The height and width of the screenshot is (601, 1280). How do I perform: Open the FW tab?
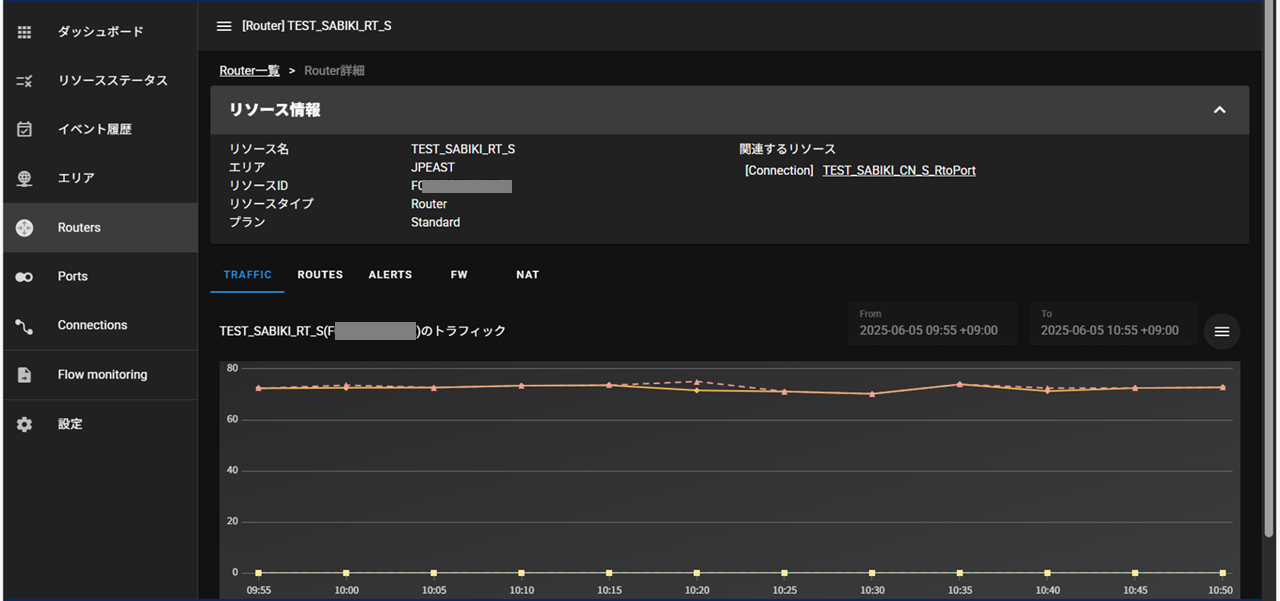coord(459,275)
